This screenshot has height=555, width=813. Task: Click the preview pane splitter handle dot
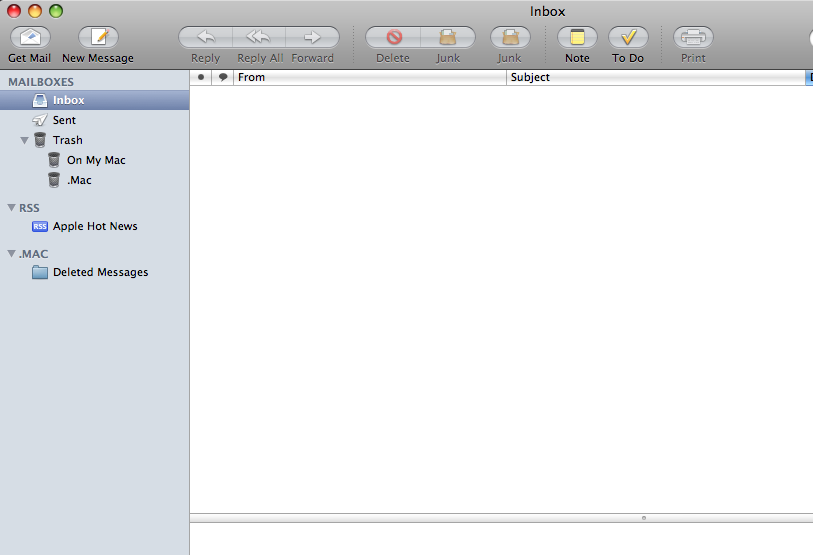click(644, 518)
